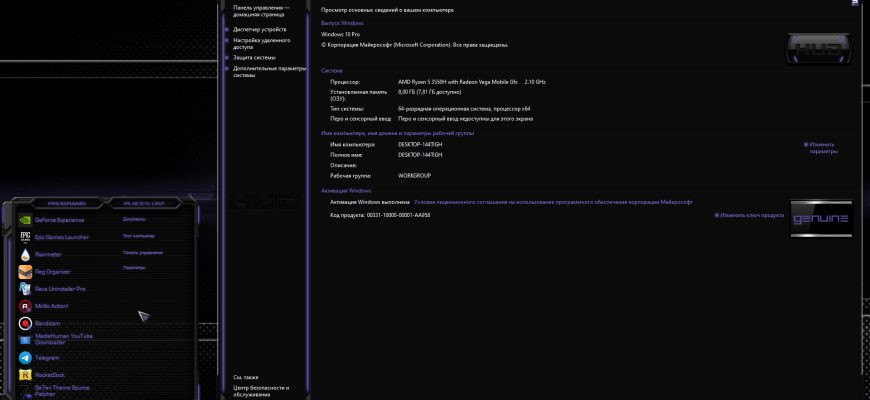Switch to the PLACES LIST tab

(x=144, y=204)
